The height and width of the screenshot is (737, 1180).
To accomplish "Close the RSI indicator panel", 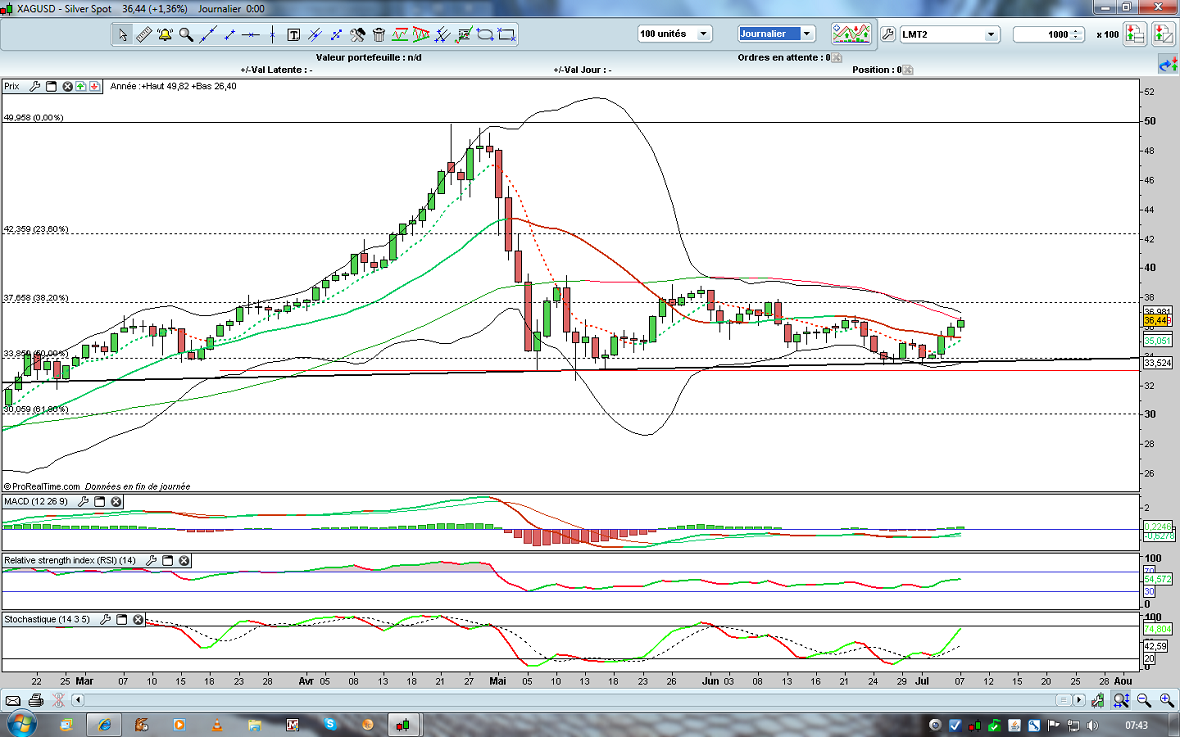I will pos(184,561).
